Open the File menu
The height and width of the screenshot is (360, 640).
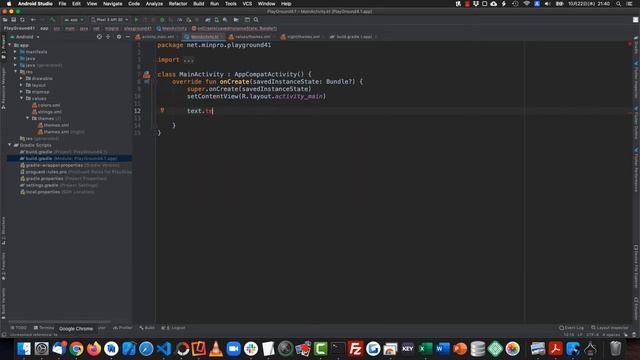coord(62,4)
